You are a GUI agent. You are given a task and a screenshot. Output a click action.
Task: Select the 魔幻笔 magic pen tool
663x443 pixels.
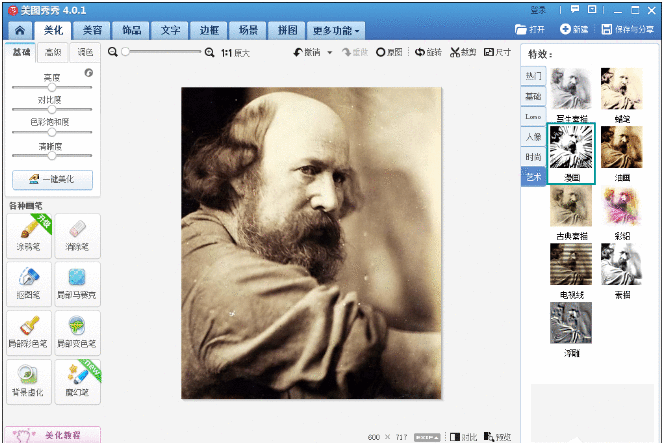(78, 380)
